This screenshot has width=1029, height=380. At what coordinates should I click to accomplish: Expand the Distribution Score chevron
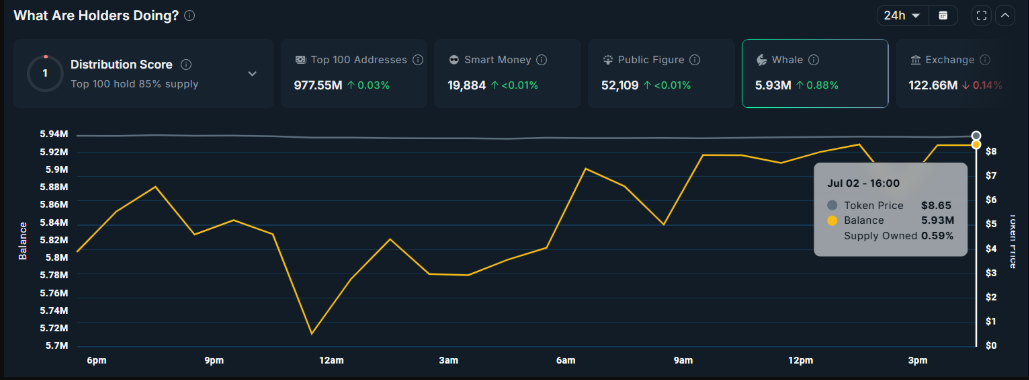(252, 74)
